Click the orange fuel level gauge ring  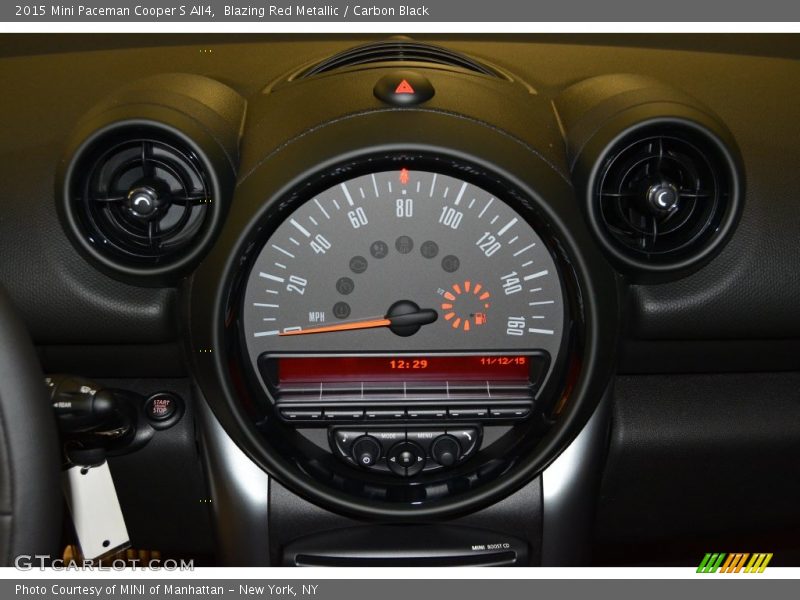click(x=463, y=305)
